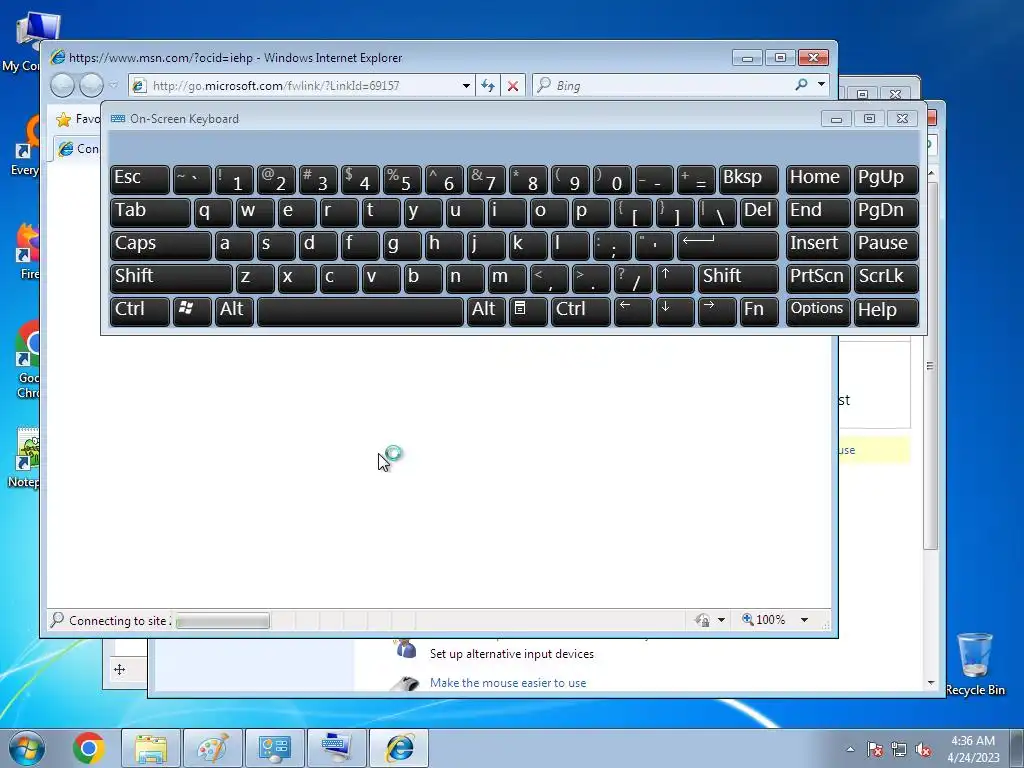Image resolution: width=1024 pixels, height=768 pixels.
Task: Click 'Set up alternative input devices' text
Action: pyautogui.click(x=511, y=654)
